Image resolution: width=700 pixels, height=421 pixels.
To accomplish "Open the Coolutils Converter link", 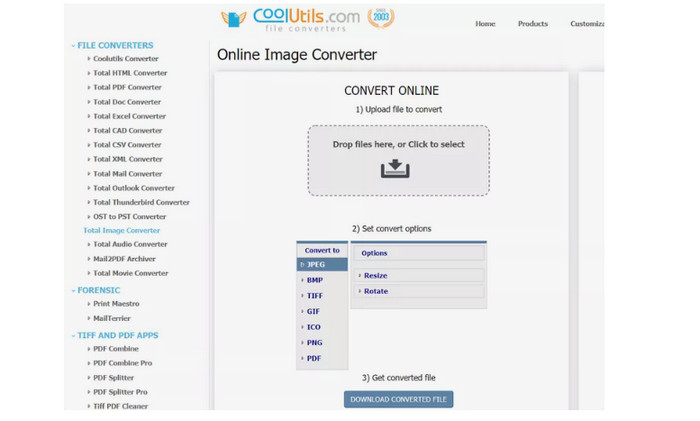I will tap(125, 58).
